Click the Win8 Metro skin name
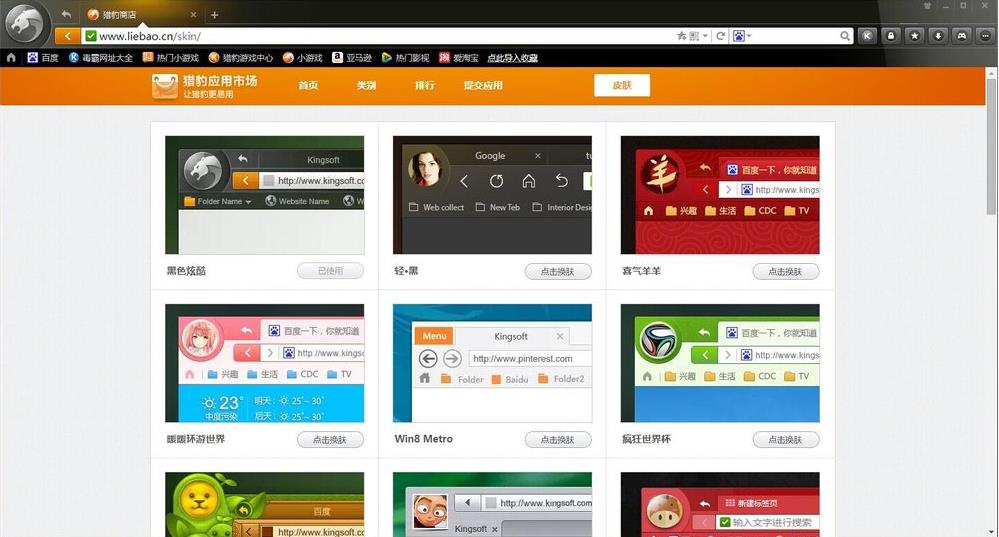Viewport: 999px width, 537px height. tap(424, 439)
